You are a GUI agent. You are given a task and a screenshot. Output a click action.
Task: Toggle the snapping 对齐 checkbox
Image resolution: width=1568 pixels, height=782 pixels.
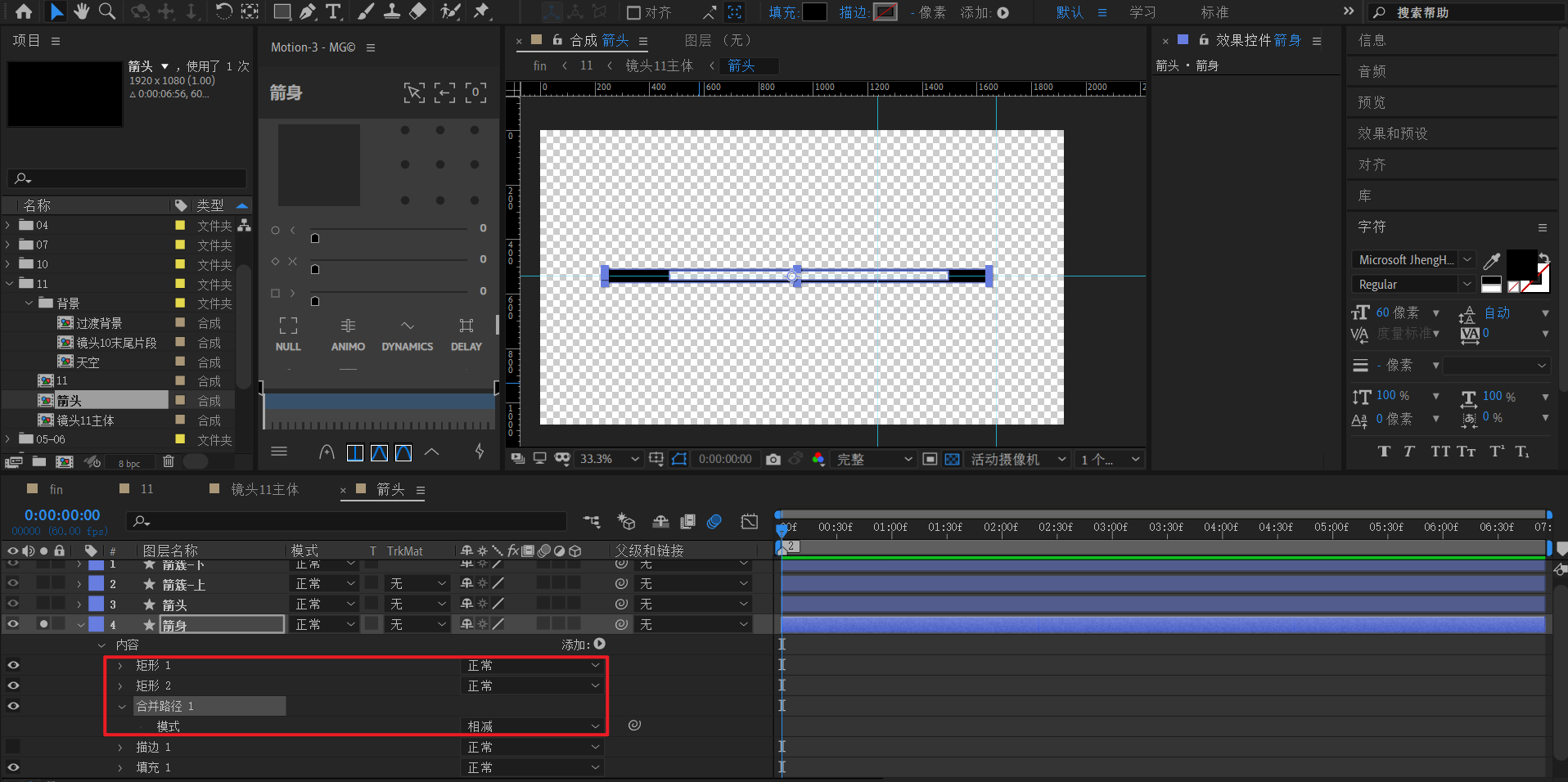tap(633, 12)
